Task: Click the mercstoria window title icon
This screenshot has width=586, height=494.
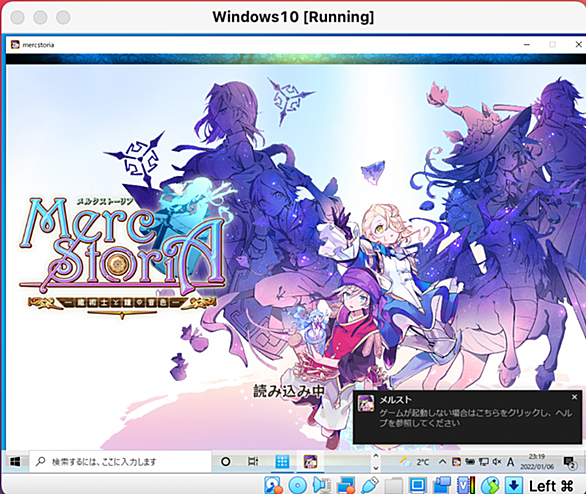Action: (x=15, y=45)
